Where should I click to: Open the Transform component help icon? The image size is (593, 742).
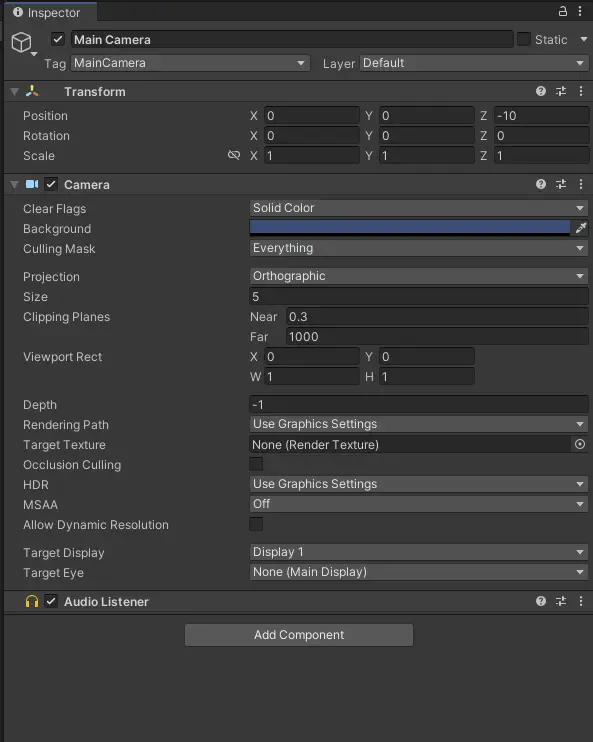tap(541, 91)
